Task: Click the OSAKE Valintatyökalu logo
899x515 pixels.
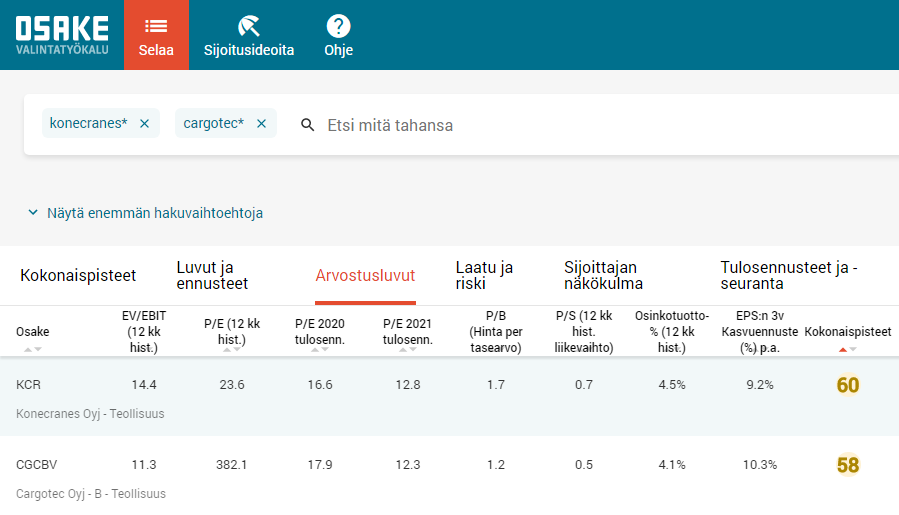Action: pos(62,36)
